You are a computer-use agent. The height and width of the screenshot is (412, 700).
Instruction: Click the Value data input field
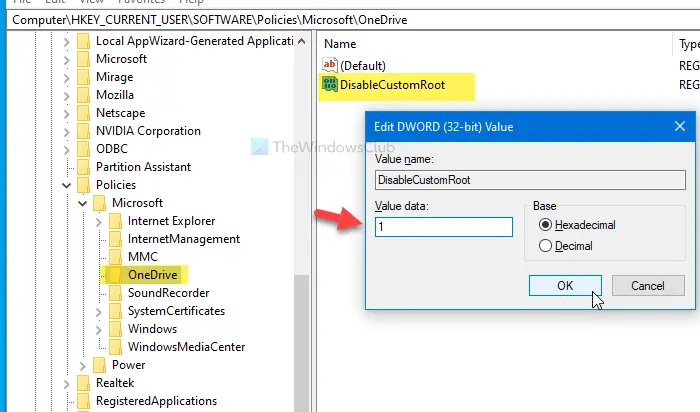tap(444, 227)
